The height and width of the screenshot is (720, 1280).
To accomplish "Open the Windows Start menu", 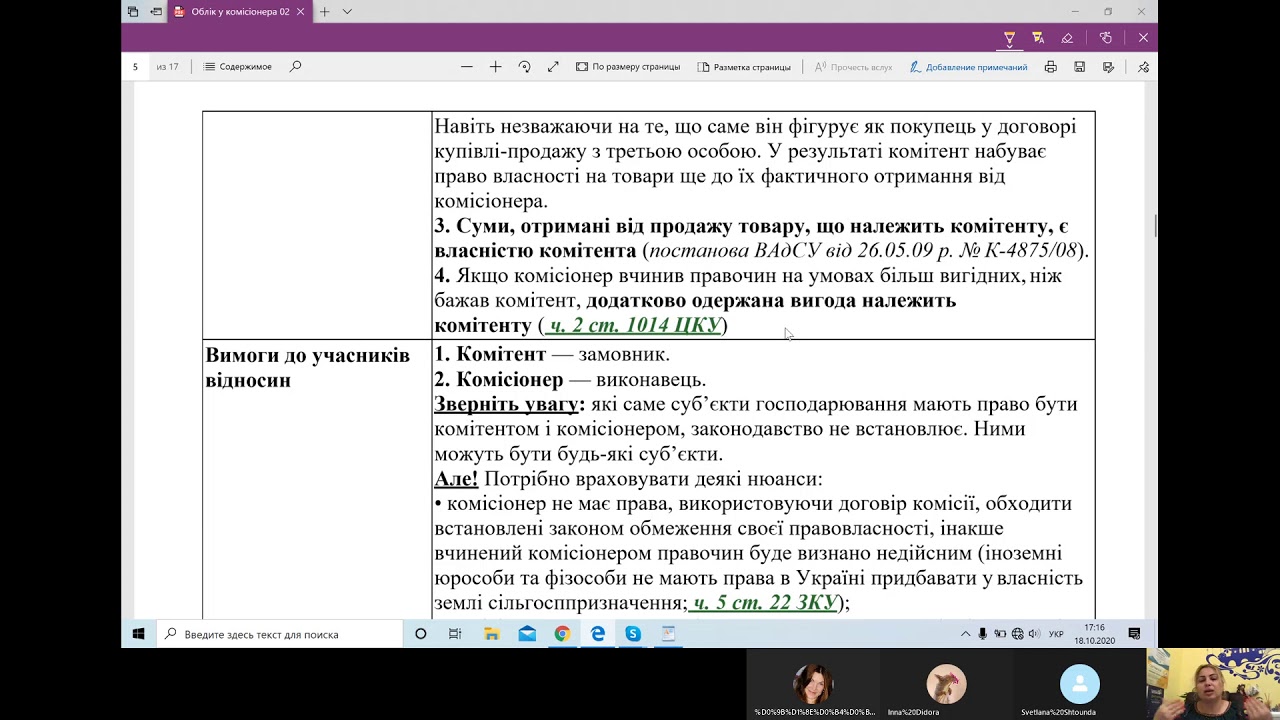I will point(138,634).
